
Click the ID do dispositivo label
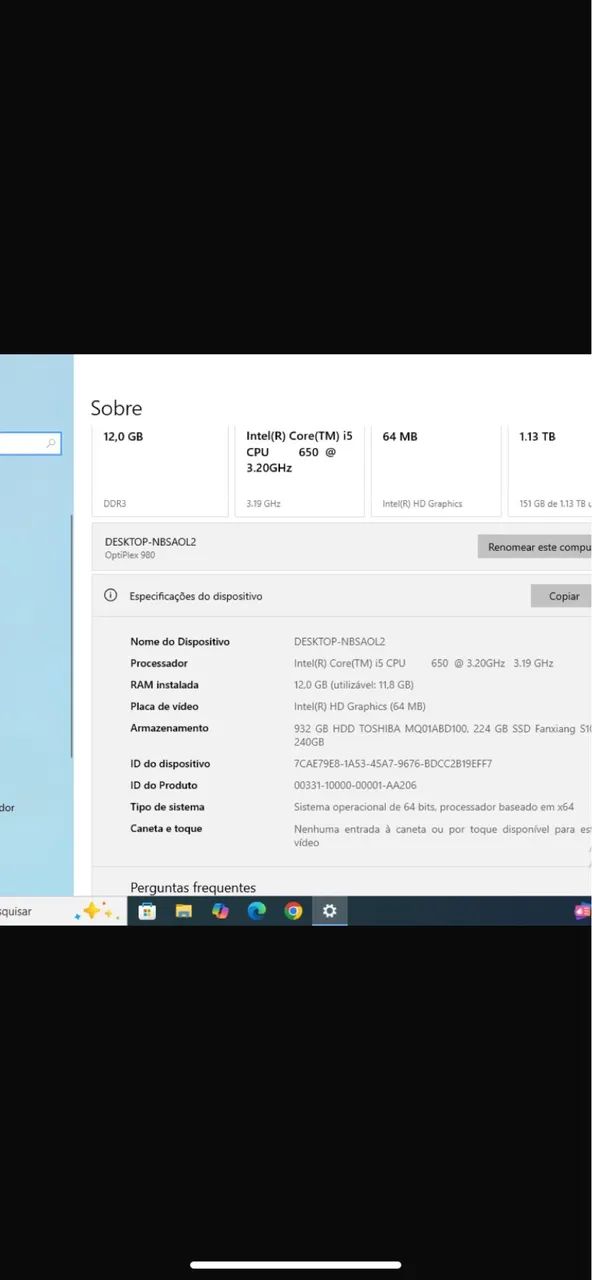pos(170,764)
